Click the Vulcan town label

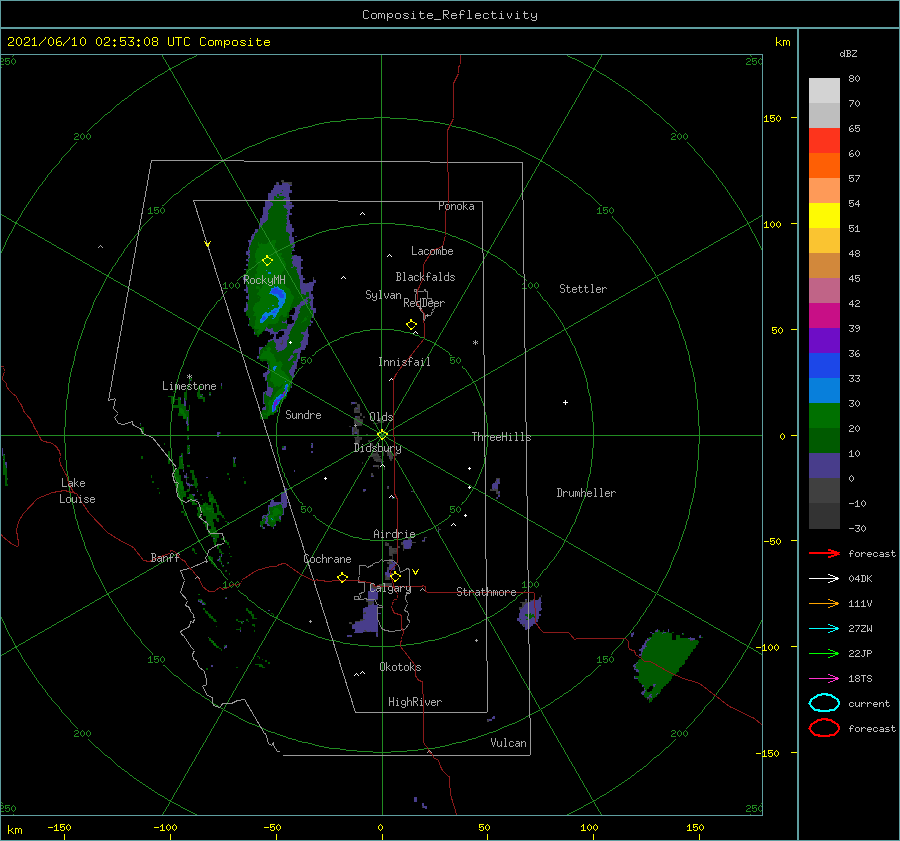pos(508,743)
